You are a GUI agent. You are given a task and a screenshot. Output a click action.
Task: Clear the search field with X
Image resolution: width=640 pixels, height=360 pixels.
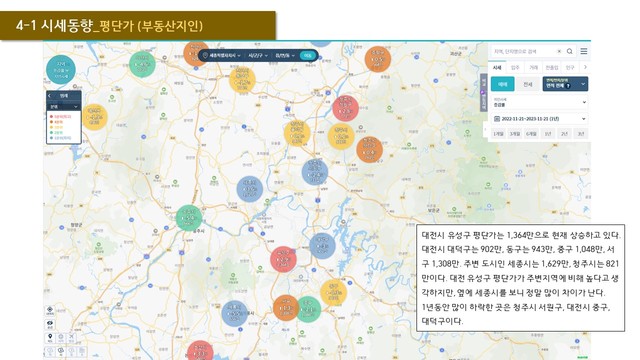(559, 51)
